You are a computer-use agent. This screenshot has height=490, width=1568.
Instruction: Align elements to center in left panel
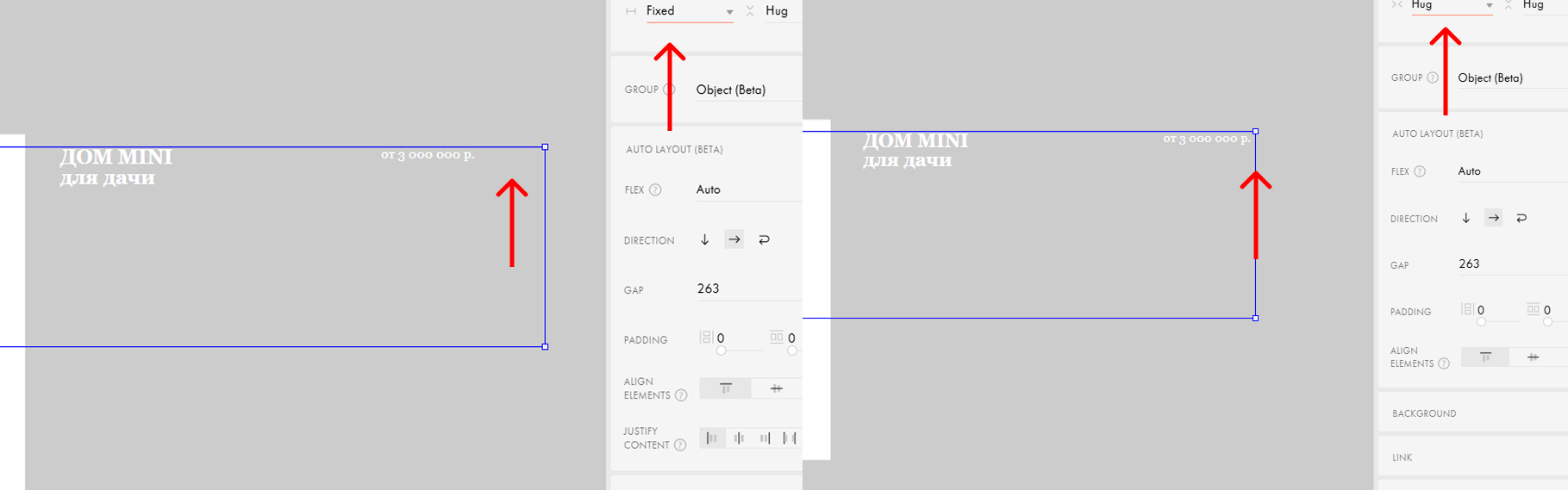click(x=777, y=388)
